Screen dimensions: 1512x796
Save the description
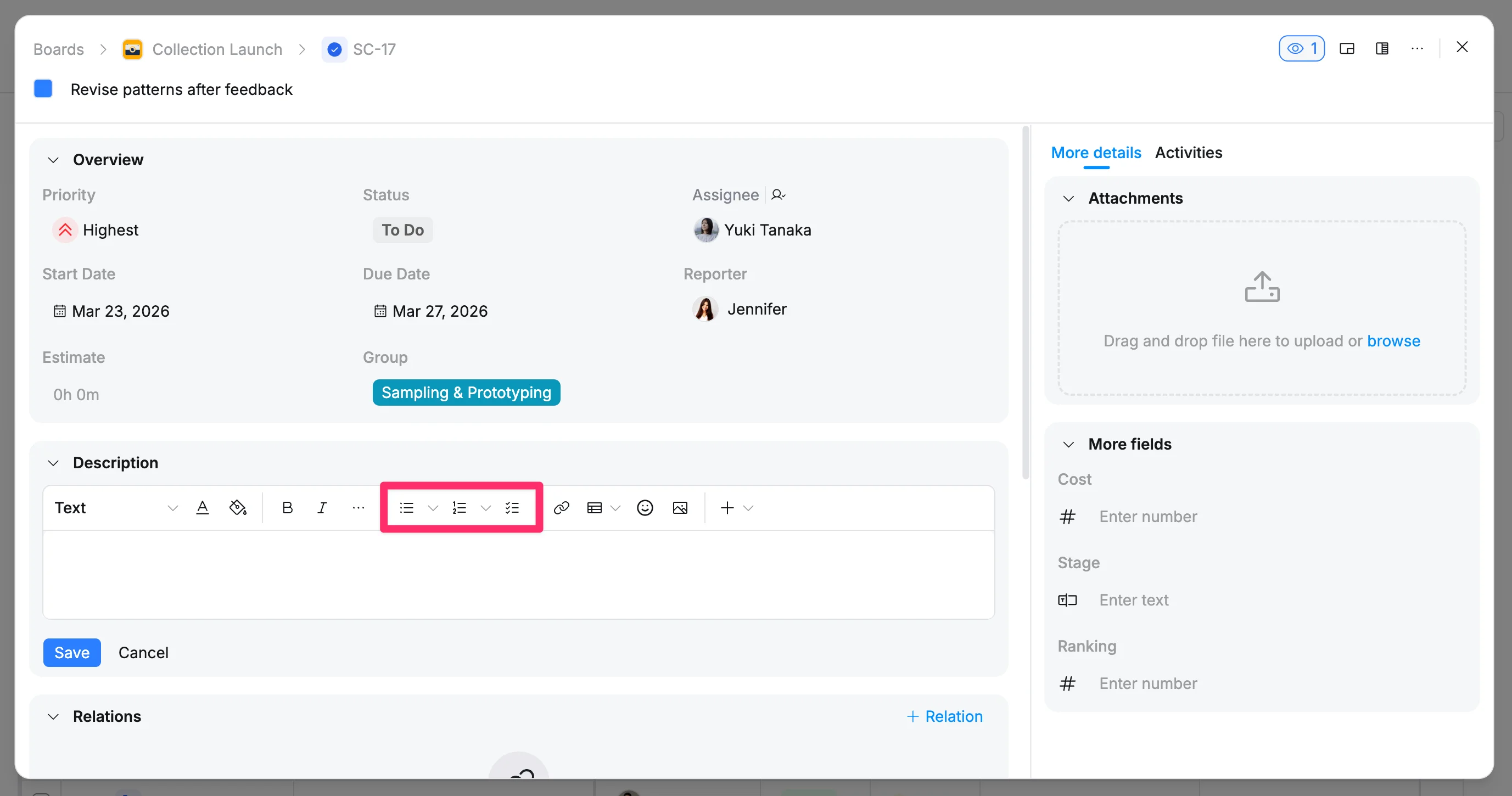pyautogui.click(x=72, y=653)
